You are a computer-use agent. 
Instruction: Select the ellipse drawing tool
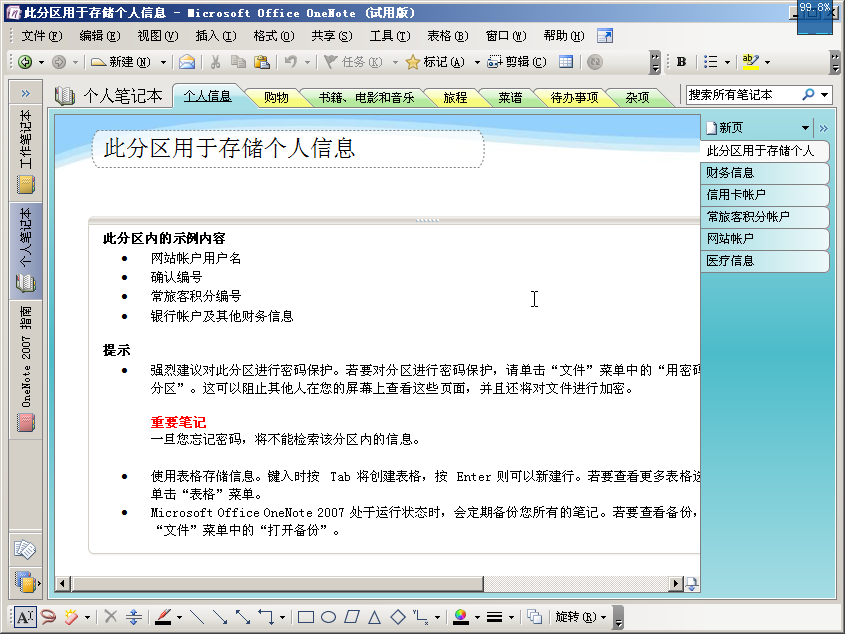pos(330,617)
